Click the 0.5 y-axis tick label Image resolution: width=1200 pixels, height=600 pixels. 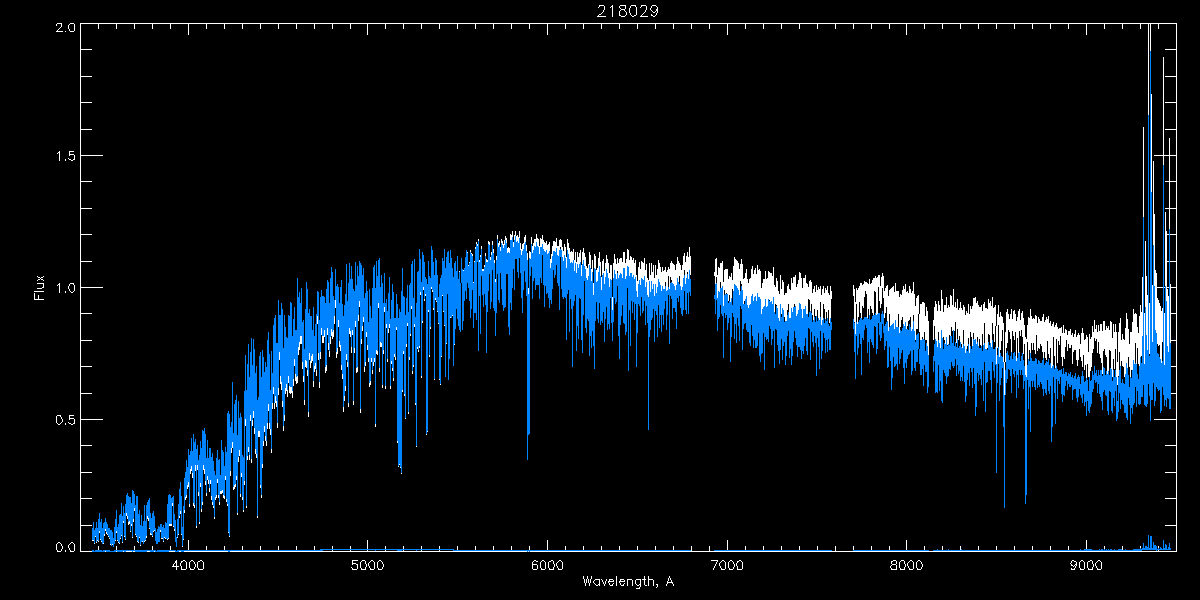(x=64, y=419)
